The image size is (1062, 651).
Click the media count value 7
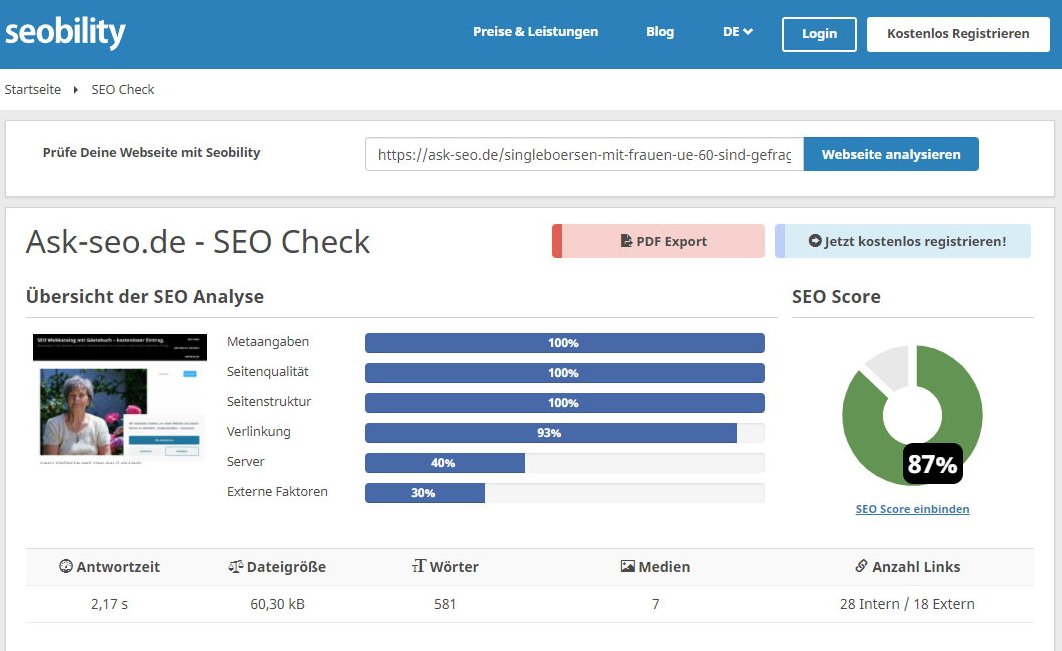click(x=656, y=604)
